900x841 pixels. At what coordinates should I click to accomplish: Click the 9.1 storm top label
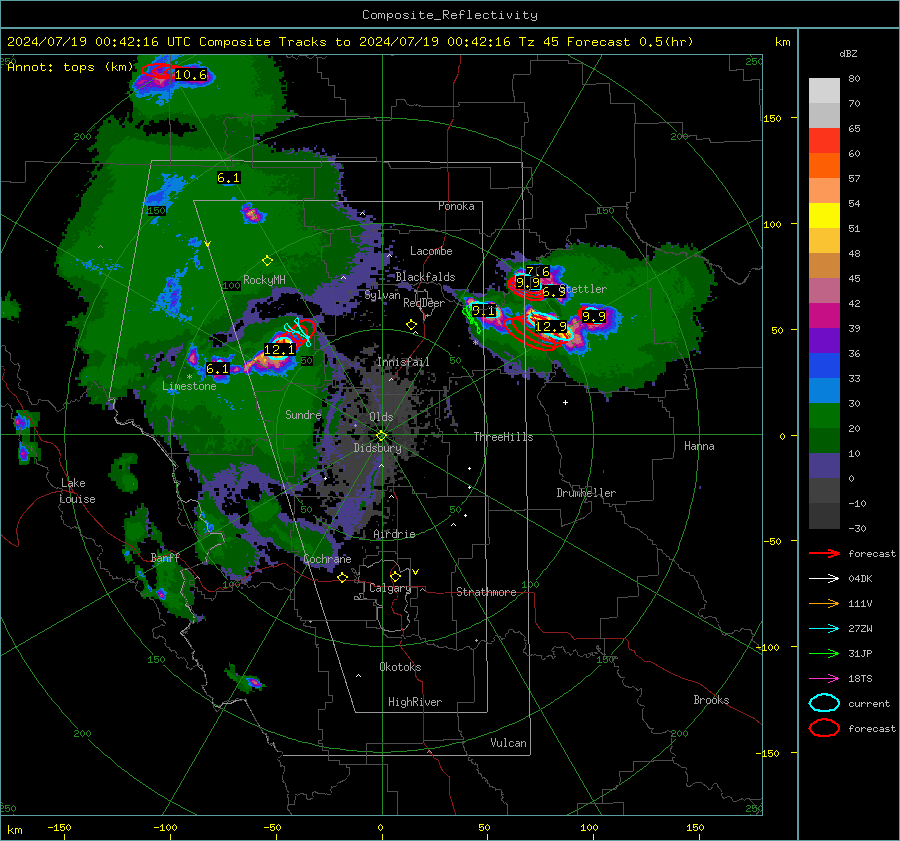point(483,311)
